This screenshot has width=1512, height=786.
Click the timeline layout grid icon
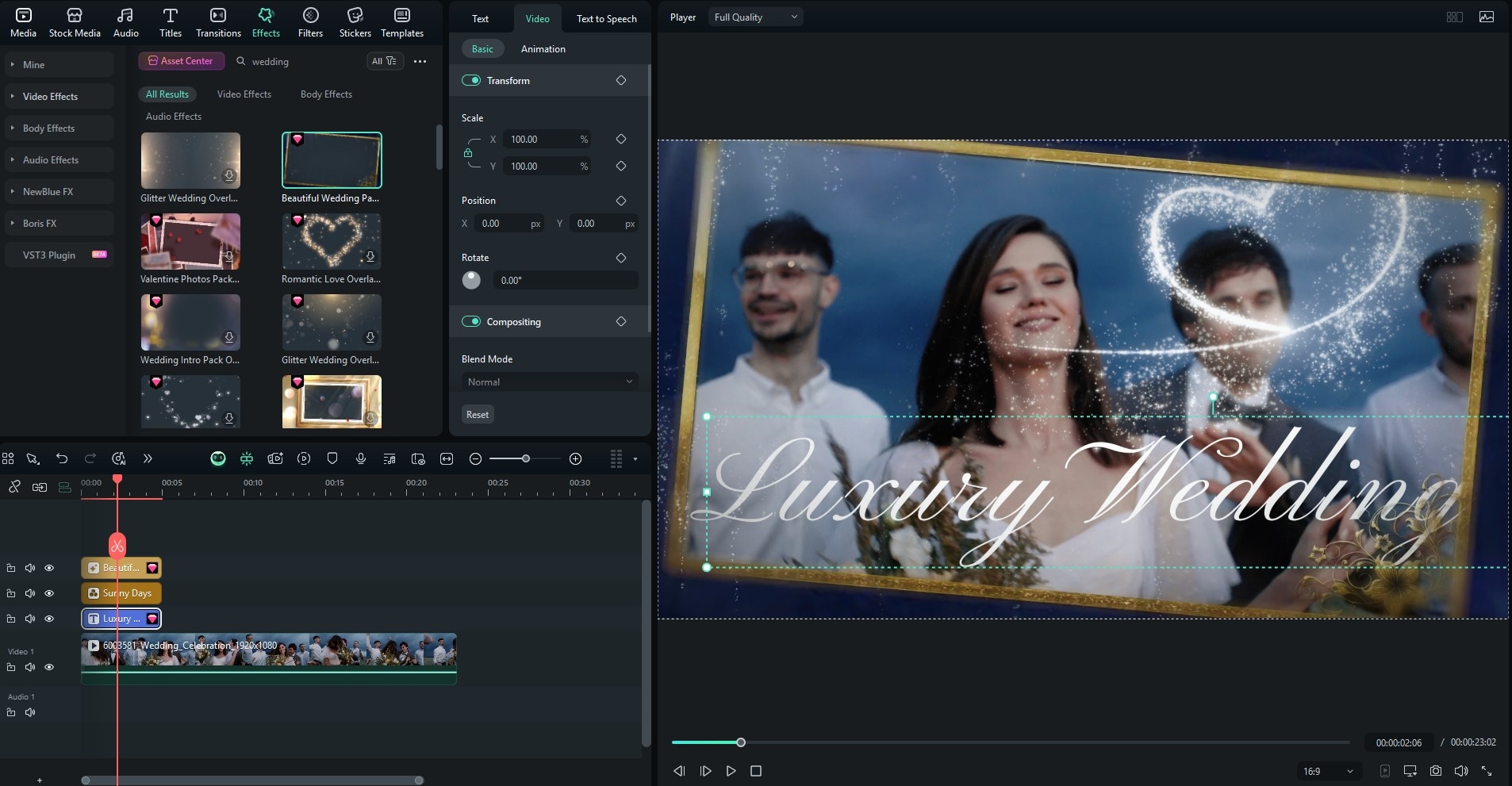pos(8,458)
